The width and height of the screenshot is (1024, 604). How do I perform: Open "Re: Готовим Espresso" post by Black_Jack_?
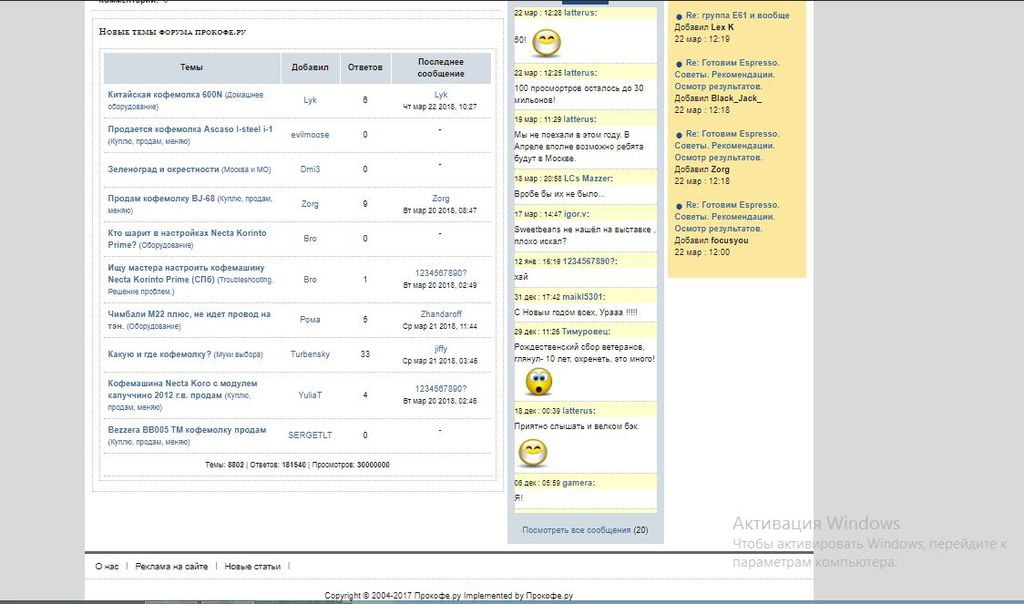[x=727, y=74]
